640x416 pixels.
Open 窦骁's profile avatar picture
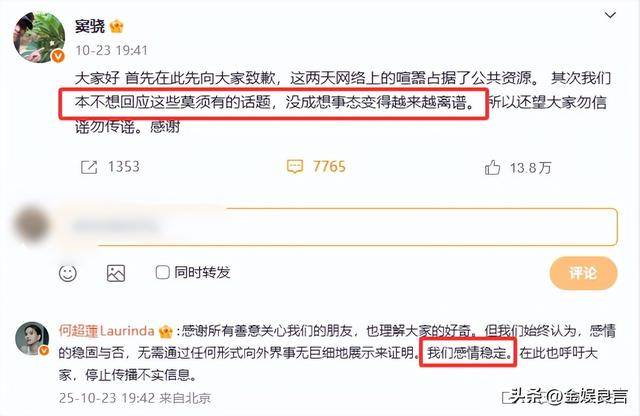tap(39, 38)
